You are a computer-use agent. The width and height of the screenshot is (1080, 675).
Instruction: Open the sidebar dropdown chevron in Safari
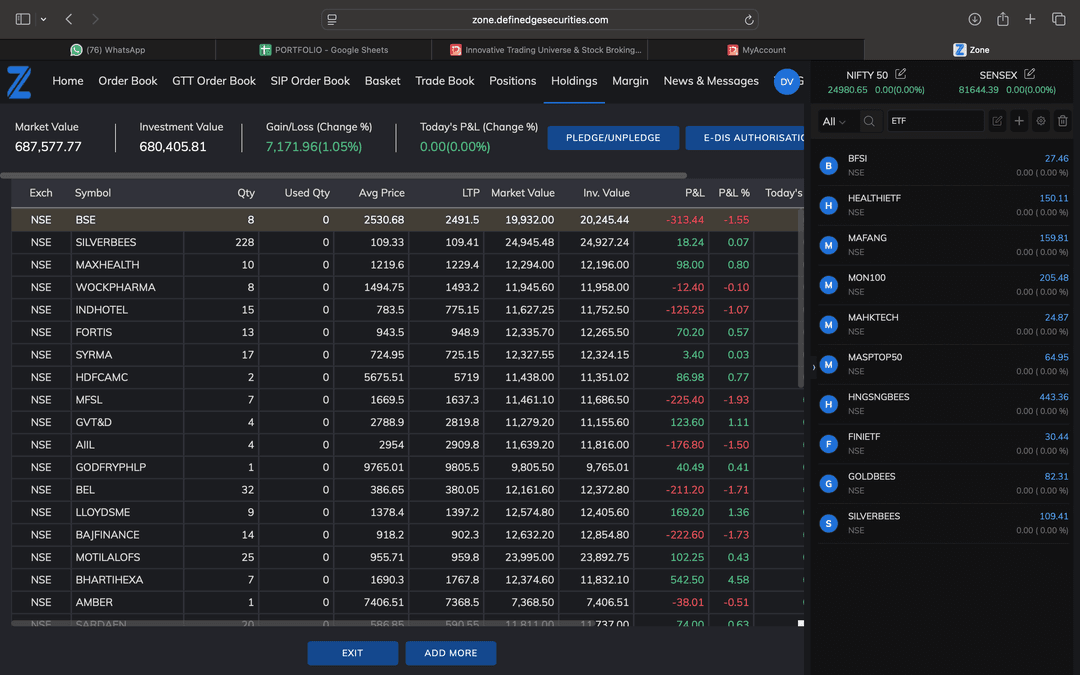[43, 19]
